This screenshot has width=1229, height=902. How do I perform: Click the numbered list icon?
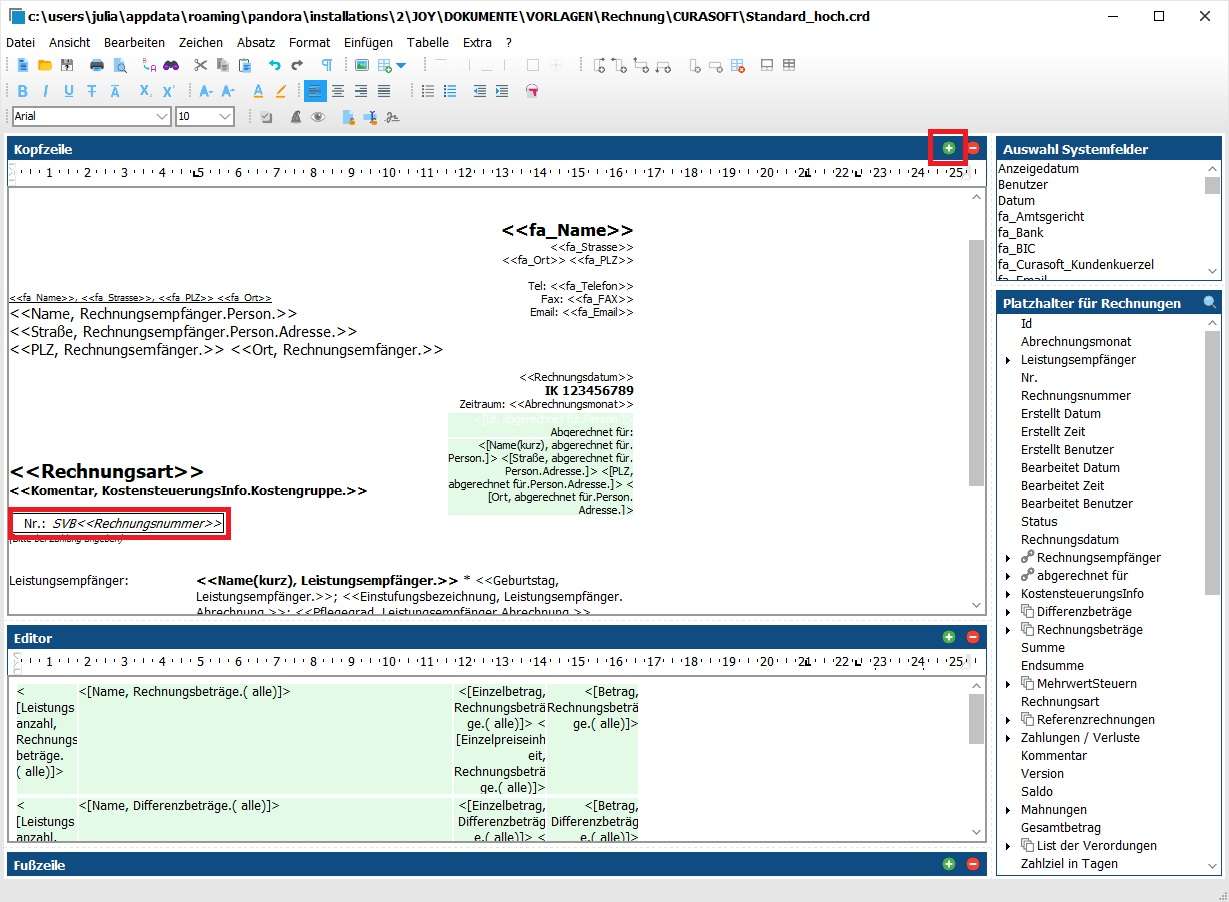coord(450,91)
